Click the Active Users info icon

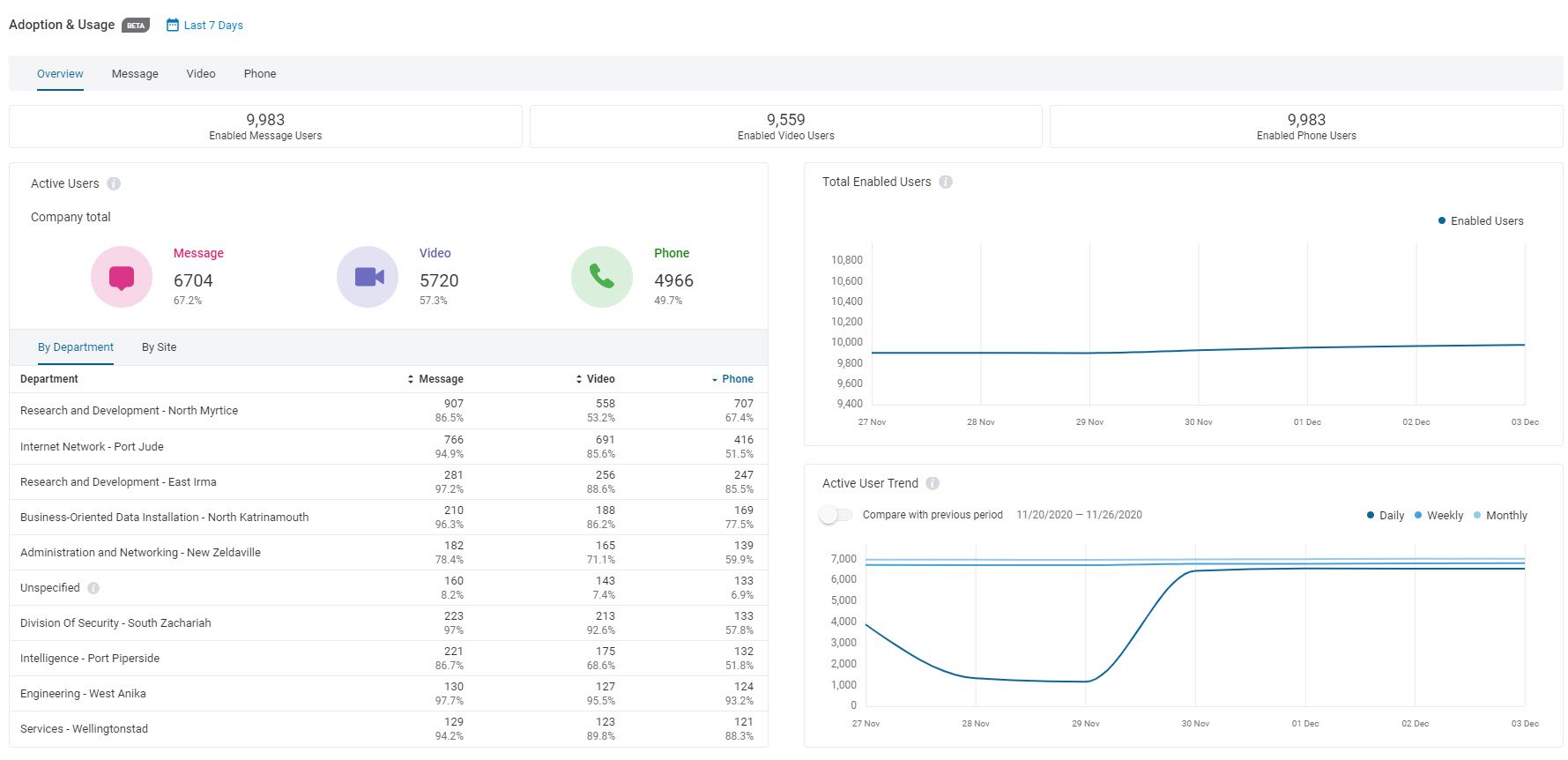tap(114, 183)
